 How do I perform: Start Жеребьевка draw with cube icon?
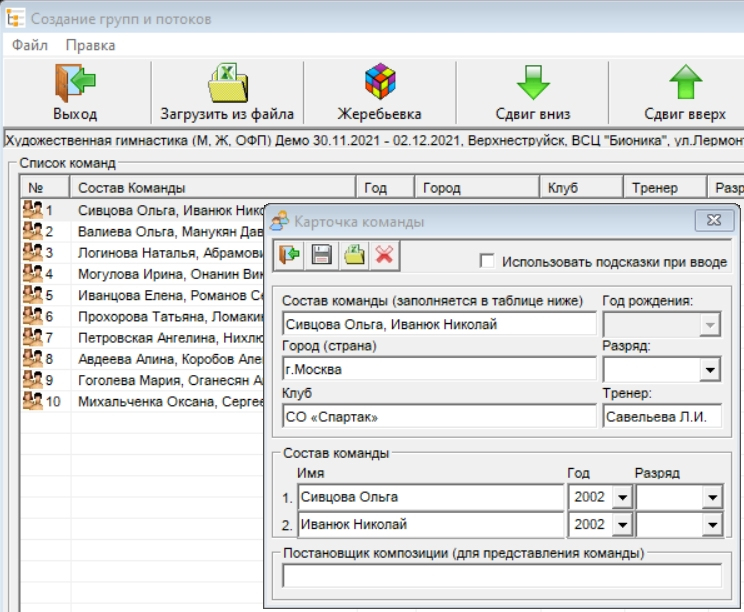(x=379, y=83)
